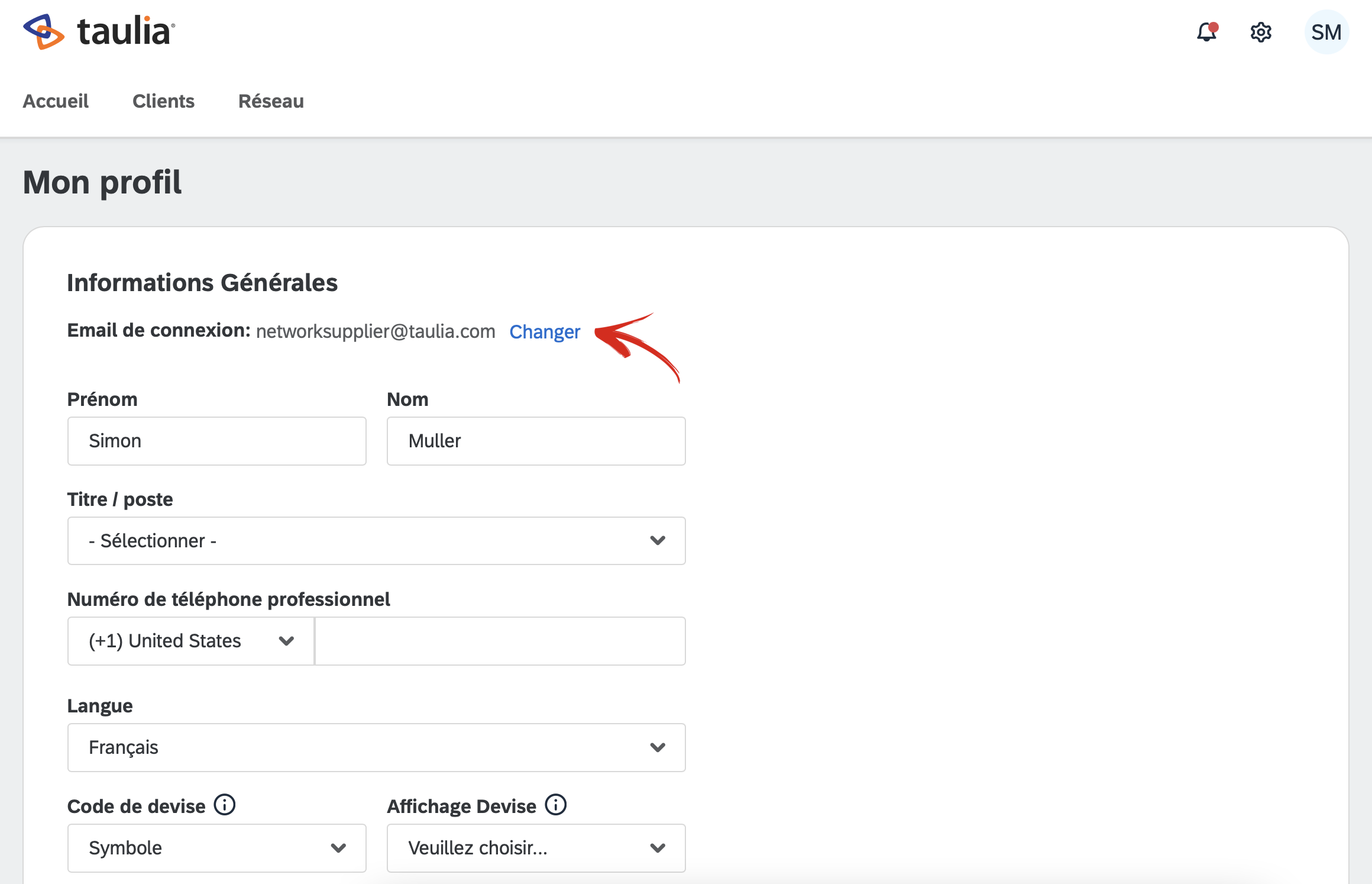Open the SM user avatar menu
Image resolution: width=1372 pixels, height=884 pixels.
[x=1326, y=32]
